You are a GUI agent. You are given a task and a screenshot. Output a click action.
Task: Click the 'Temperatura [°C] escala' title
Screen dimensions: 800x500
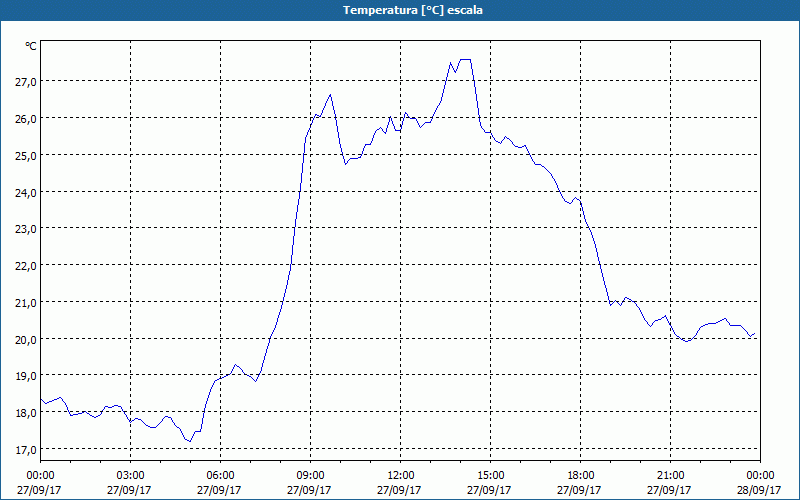click(x=413, y=10)
